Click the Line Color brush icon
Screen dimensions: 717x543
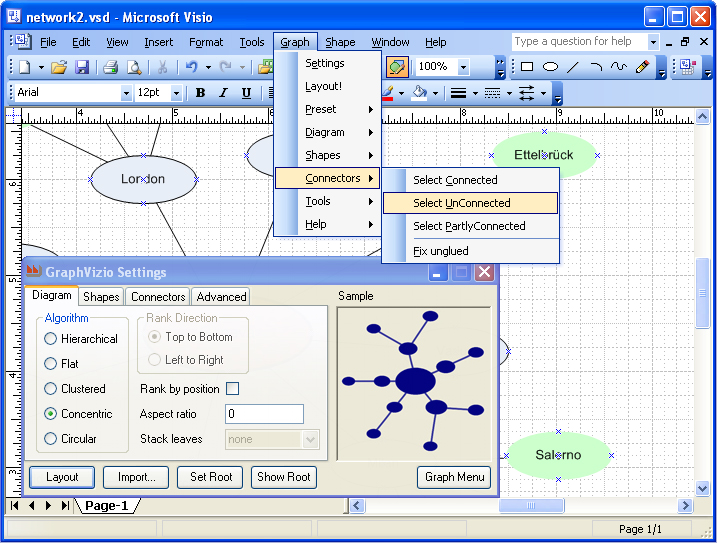388,93
